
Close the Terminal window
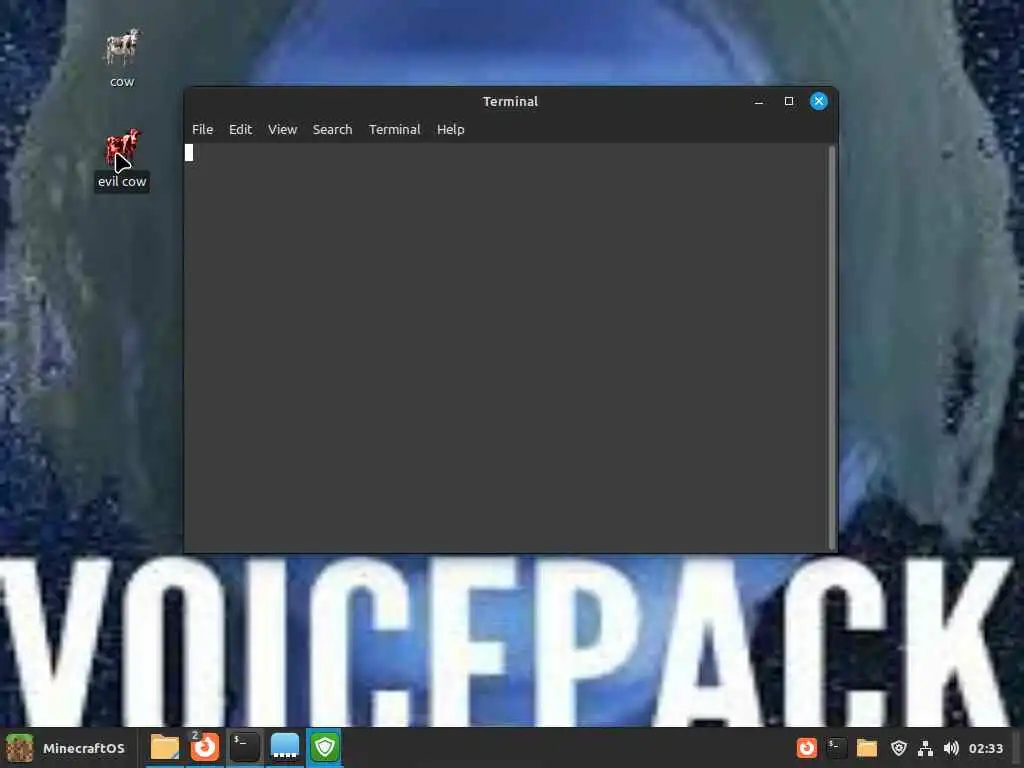point(818,101)
